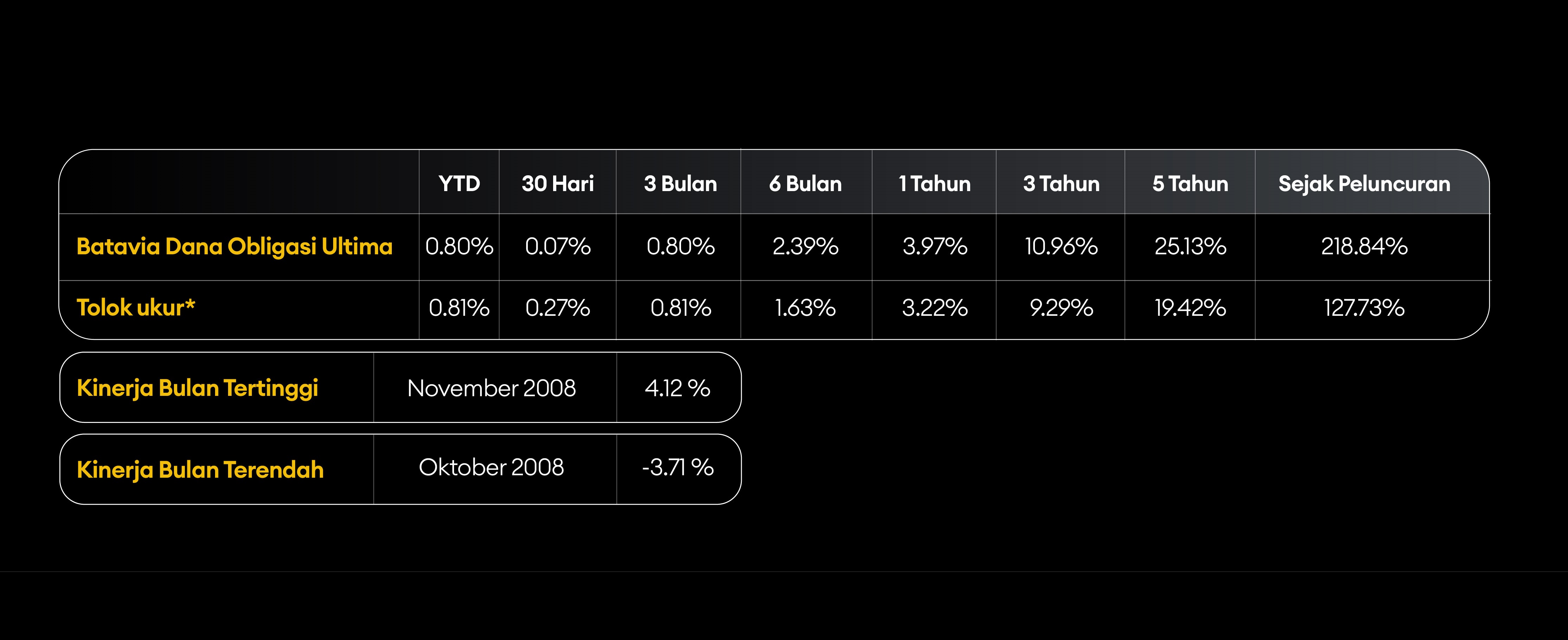
Task: Select the Tolok ukur* row label
Action: [136, 308]
